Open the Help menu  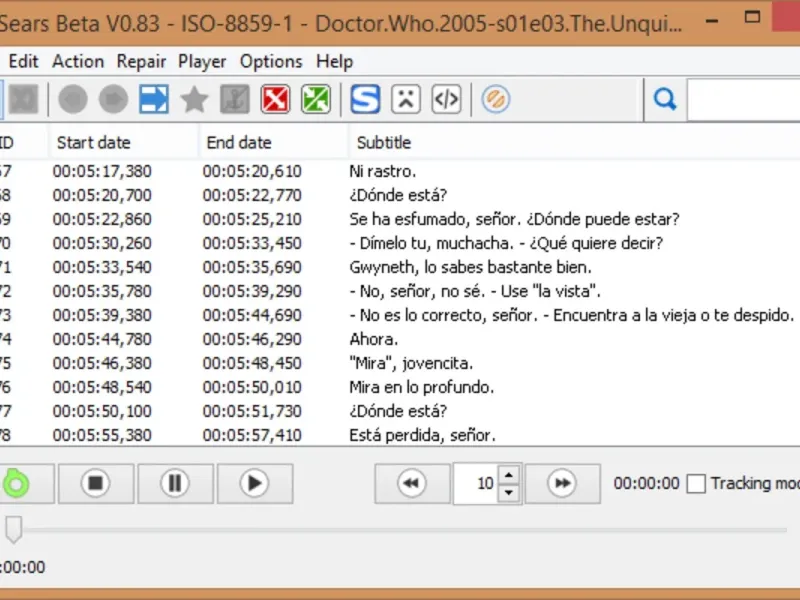pyautogui.click(x=335, y=61)
